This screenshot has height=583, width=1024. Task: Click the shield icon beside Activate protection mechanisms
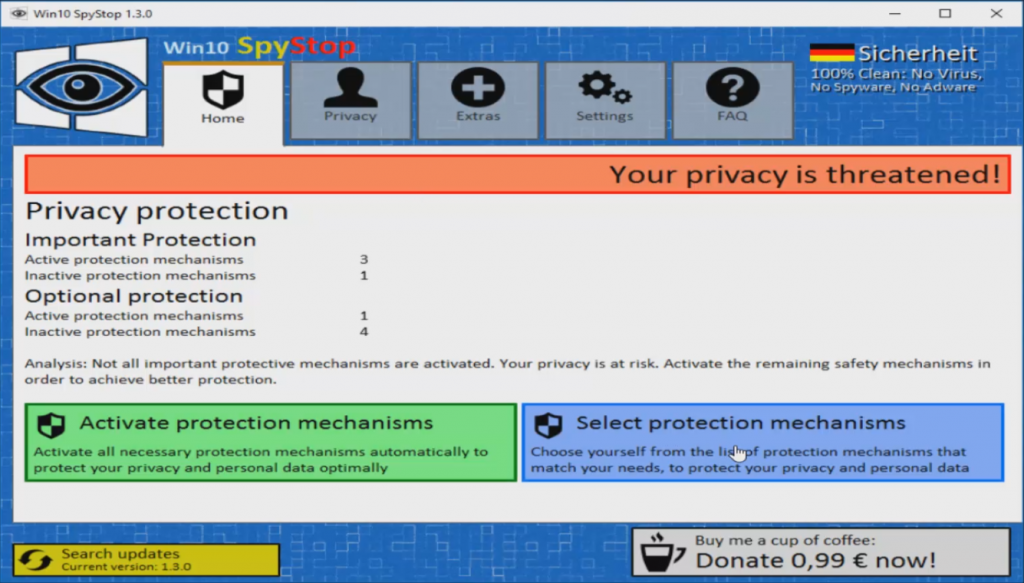pos(51,425)
